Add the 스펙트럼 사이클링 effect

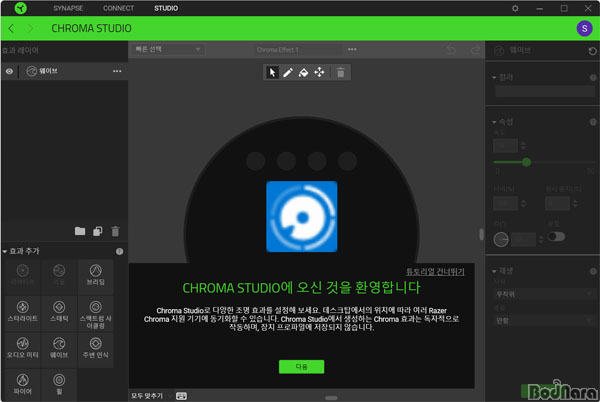pyautogui.click(x=96, y=314)
